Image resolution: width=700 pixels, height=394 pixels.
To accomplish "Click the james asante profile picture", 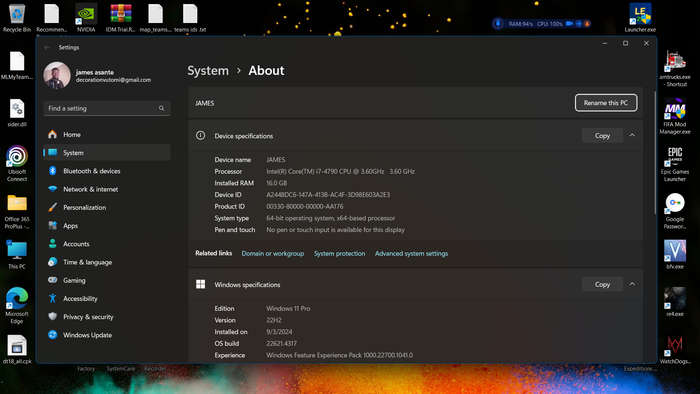I will tap(57, 75).
